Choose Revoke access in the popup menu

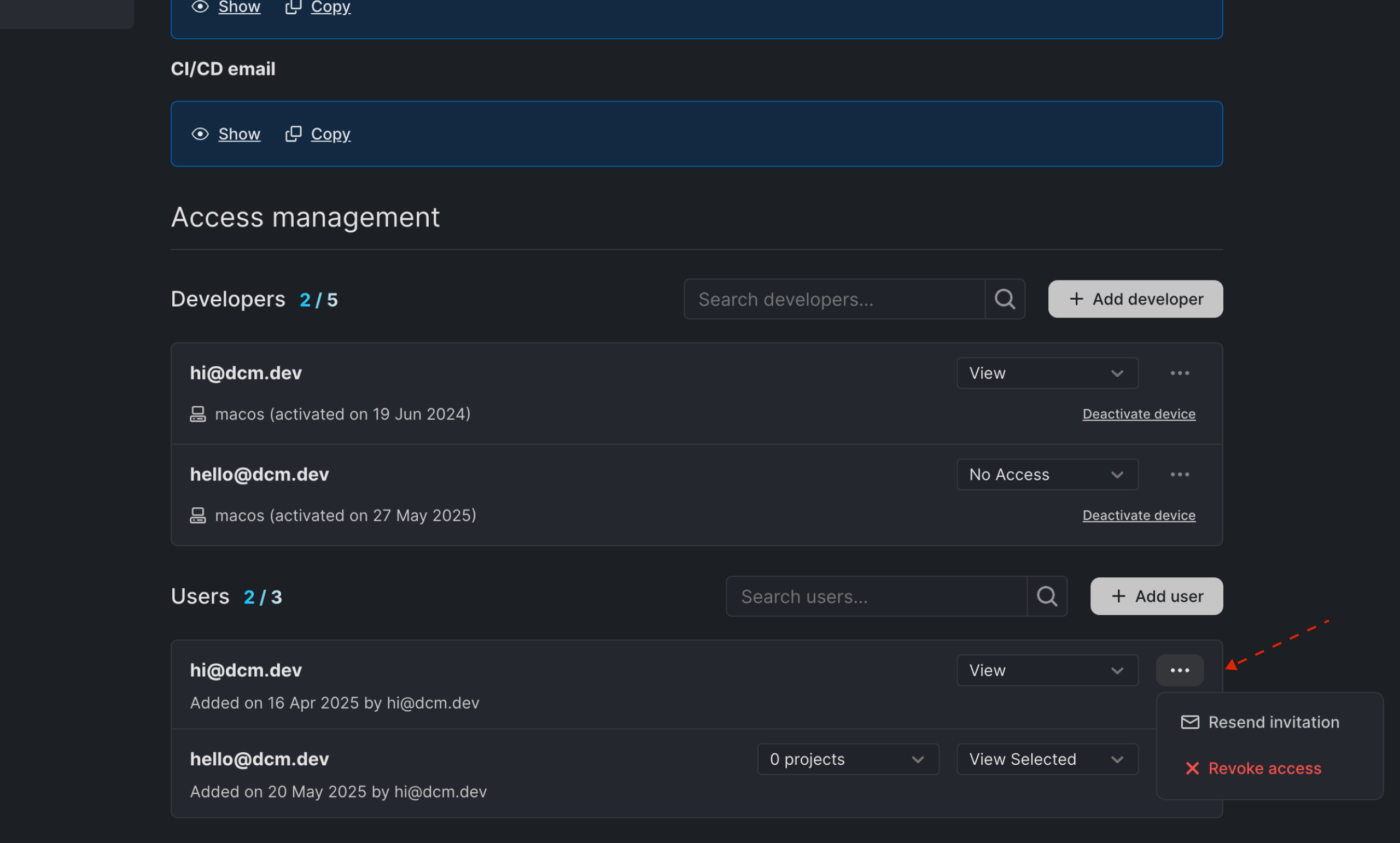coord(1264,769)
